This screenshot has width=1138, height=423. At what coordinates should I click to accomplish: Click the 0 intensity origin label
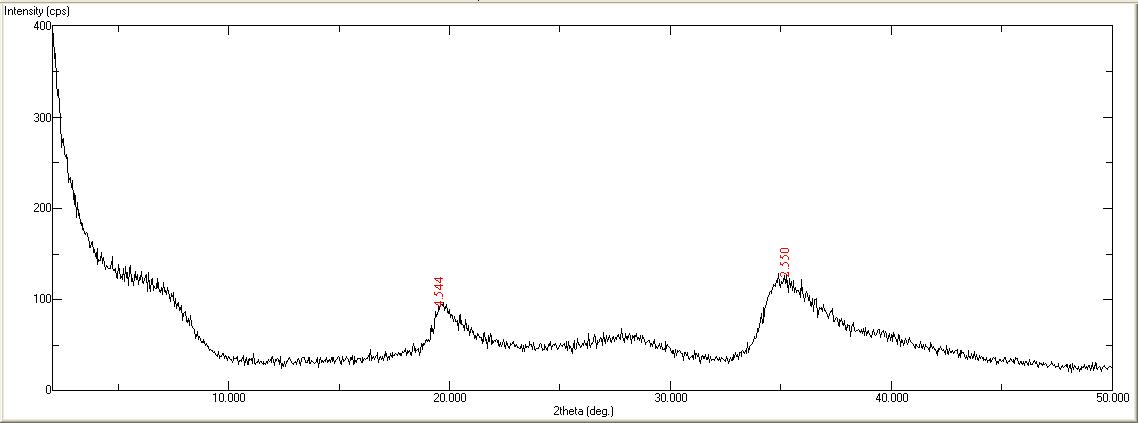coord(47,390)
